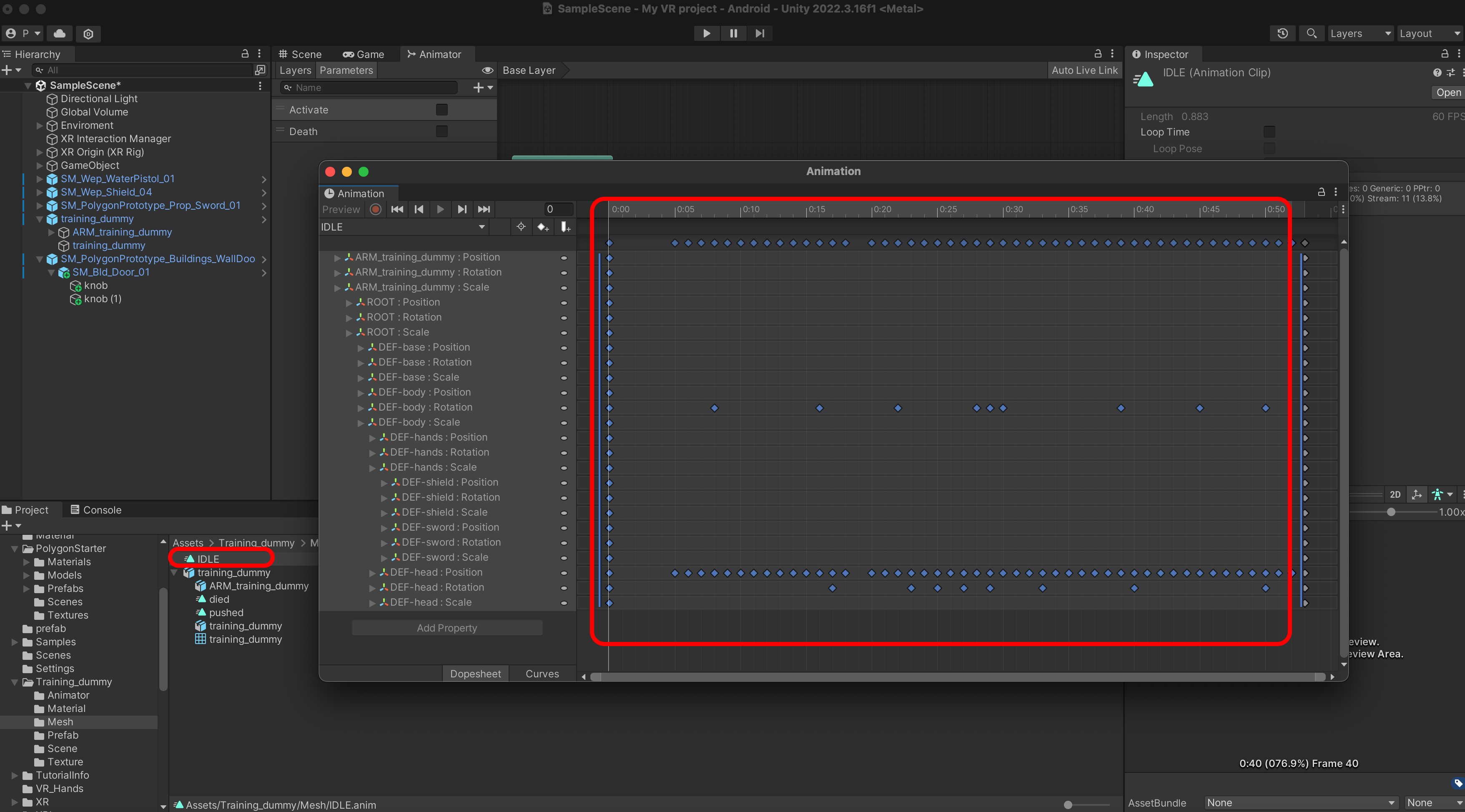
Task: Switch to the Curves tab
Action: point(542,673)
